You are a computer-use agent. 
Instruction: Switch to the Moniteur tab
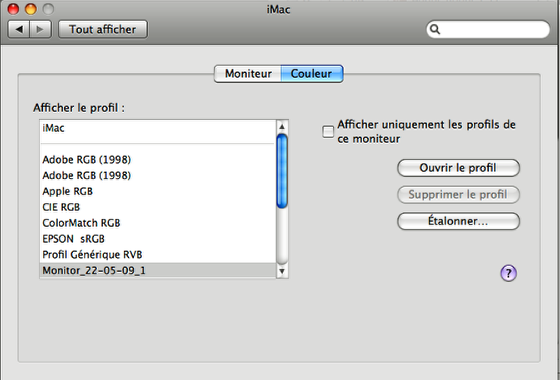[248, 74]
